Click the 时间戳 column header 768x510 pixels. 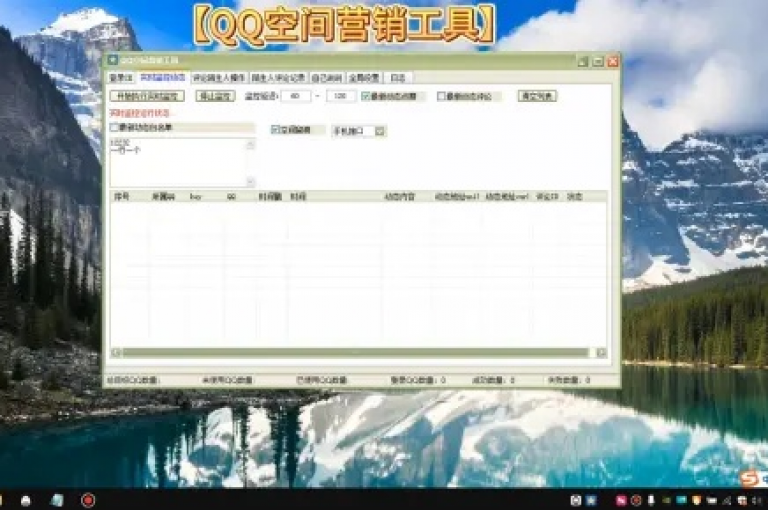(270, 196)
